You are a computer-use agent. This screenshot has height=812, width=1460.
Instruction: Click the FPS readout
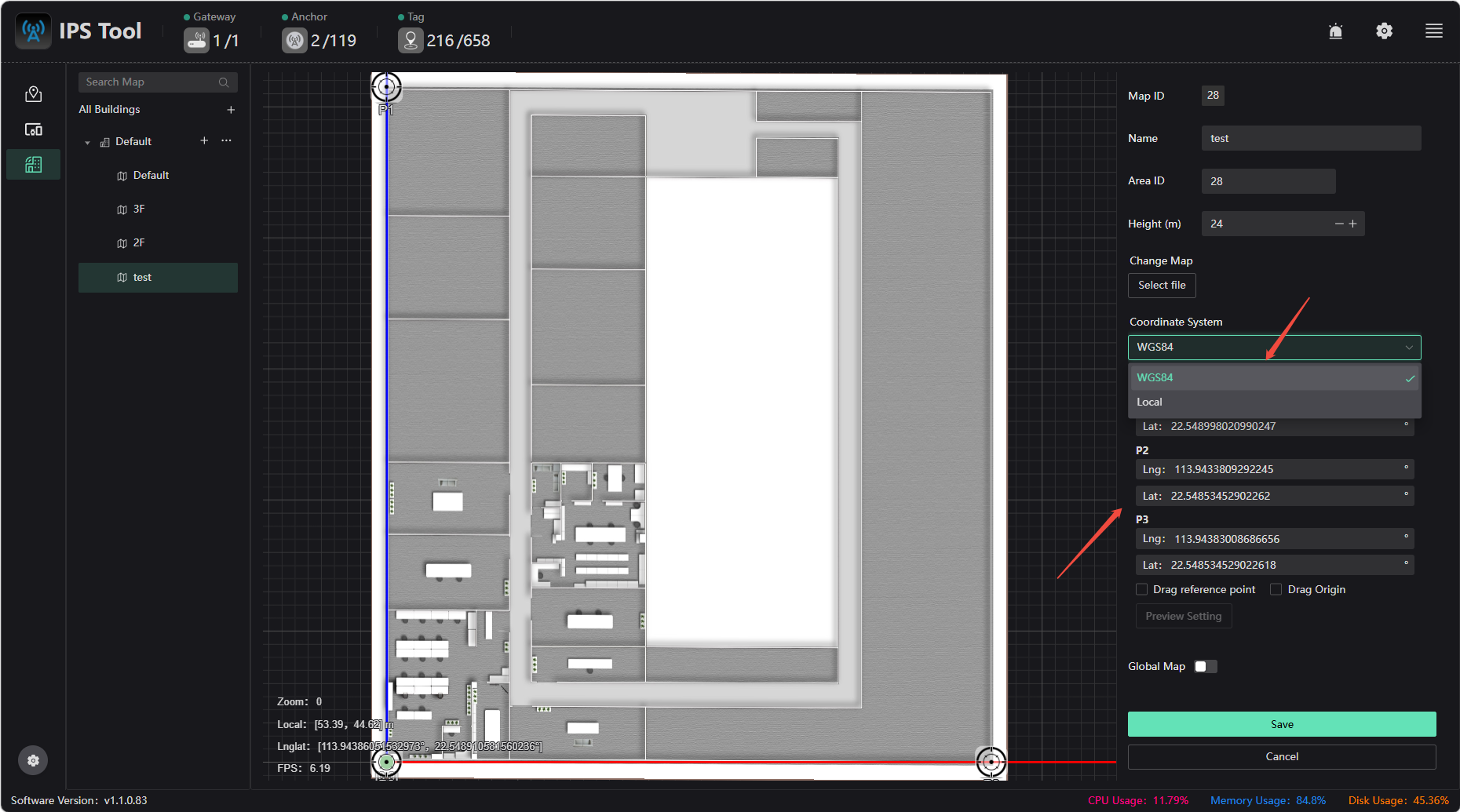coord(304,768)
